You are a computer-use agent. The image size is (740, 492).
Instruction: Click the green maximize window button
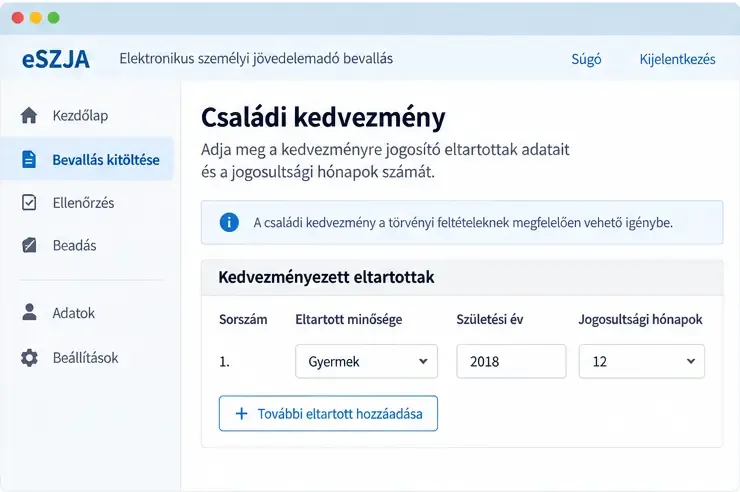click(x=54, y=18)
